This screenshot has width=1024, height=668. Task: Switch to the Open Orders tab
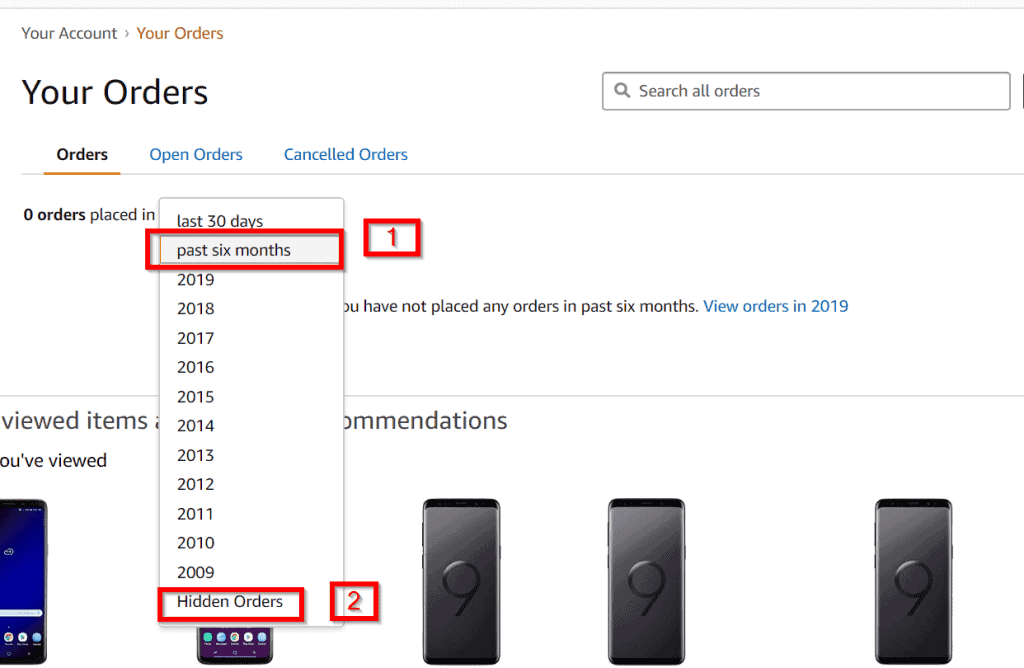(x=196, y=155)
